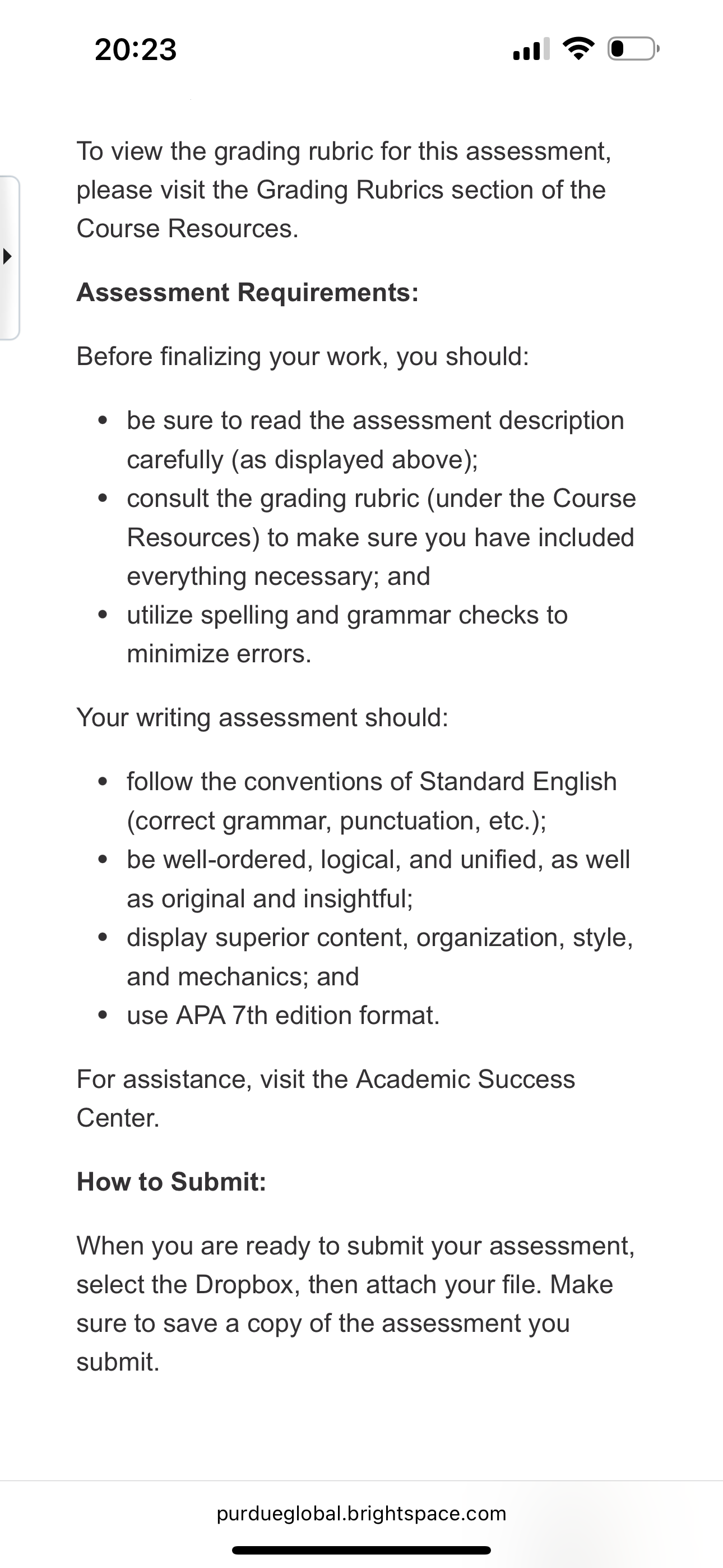Tap the battery indicator icon
Viewport: 723px width, 1568px height.
tap(633, 49)
